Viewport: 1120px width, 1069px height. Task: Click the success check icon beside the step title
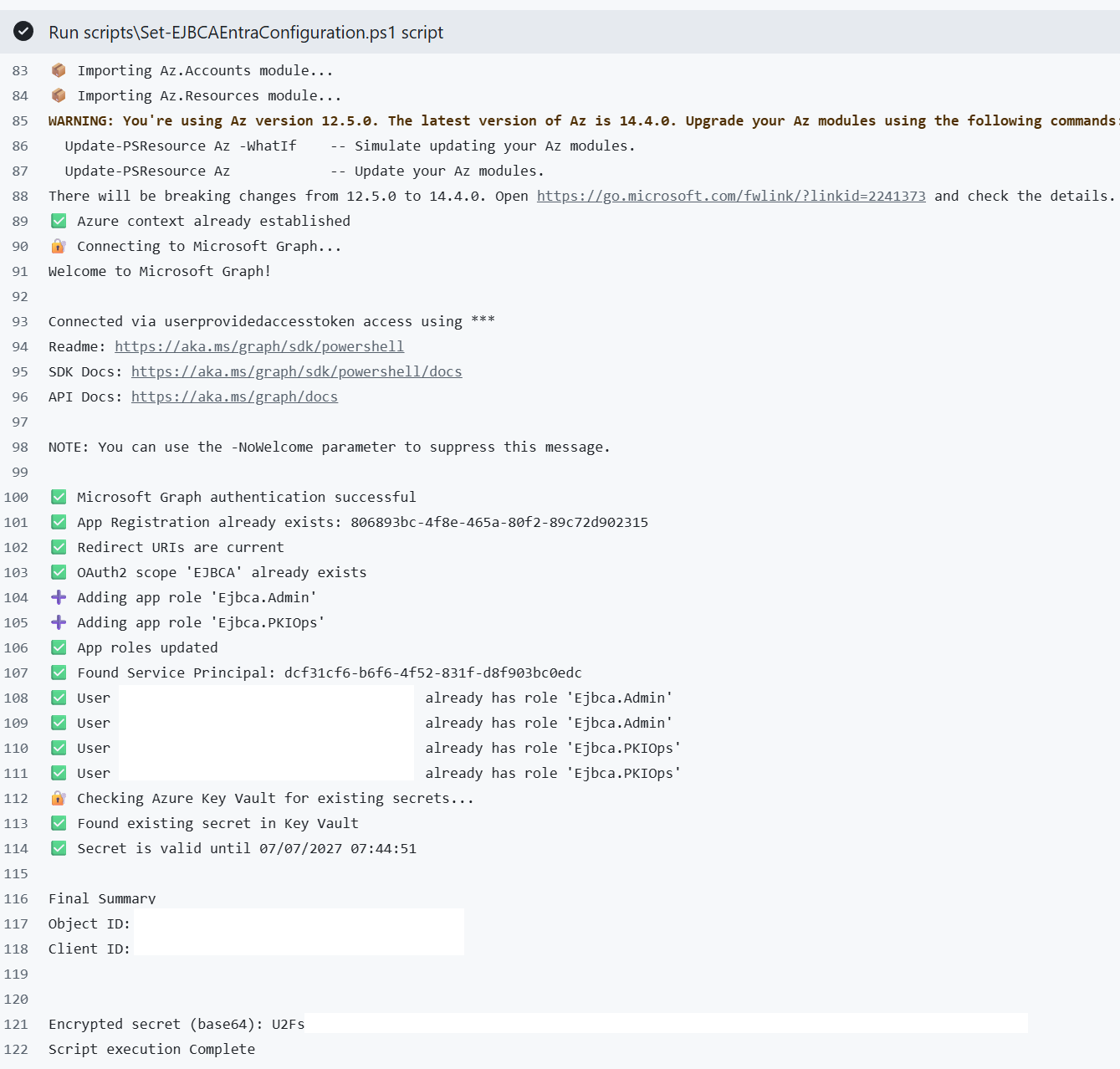point(23,32)
